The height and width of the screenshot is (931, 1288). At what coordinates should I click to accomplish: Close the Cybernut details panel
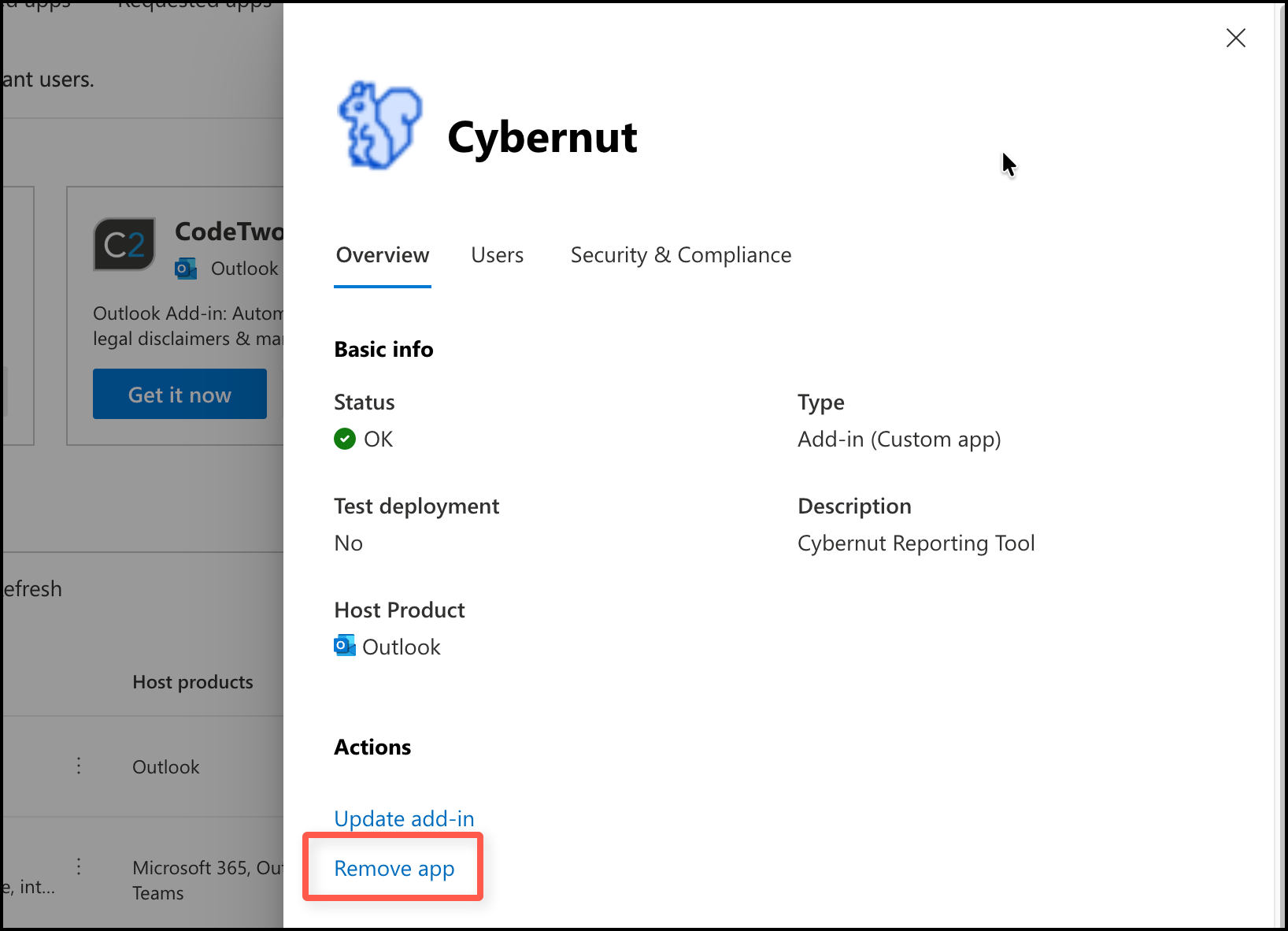pyautogui.click(x=1235, y=38)
